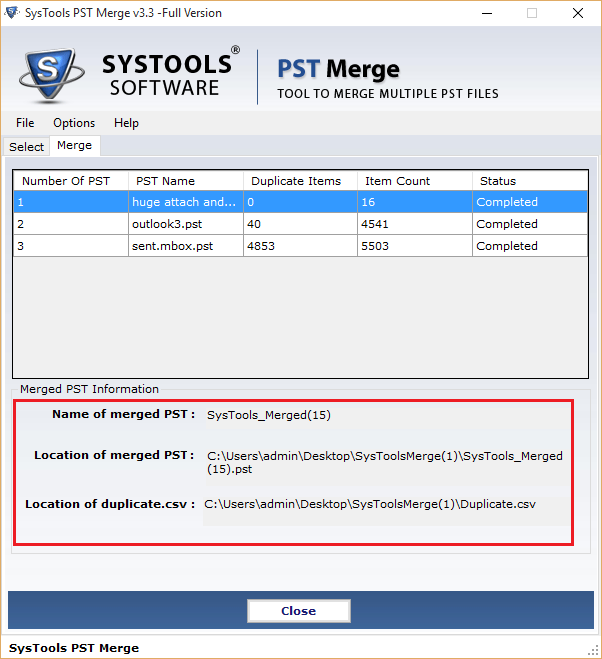Minimize the PST Merge window

[487, 13]
